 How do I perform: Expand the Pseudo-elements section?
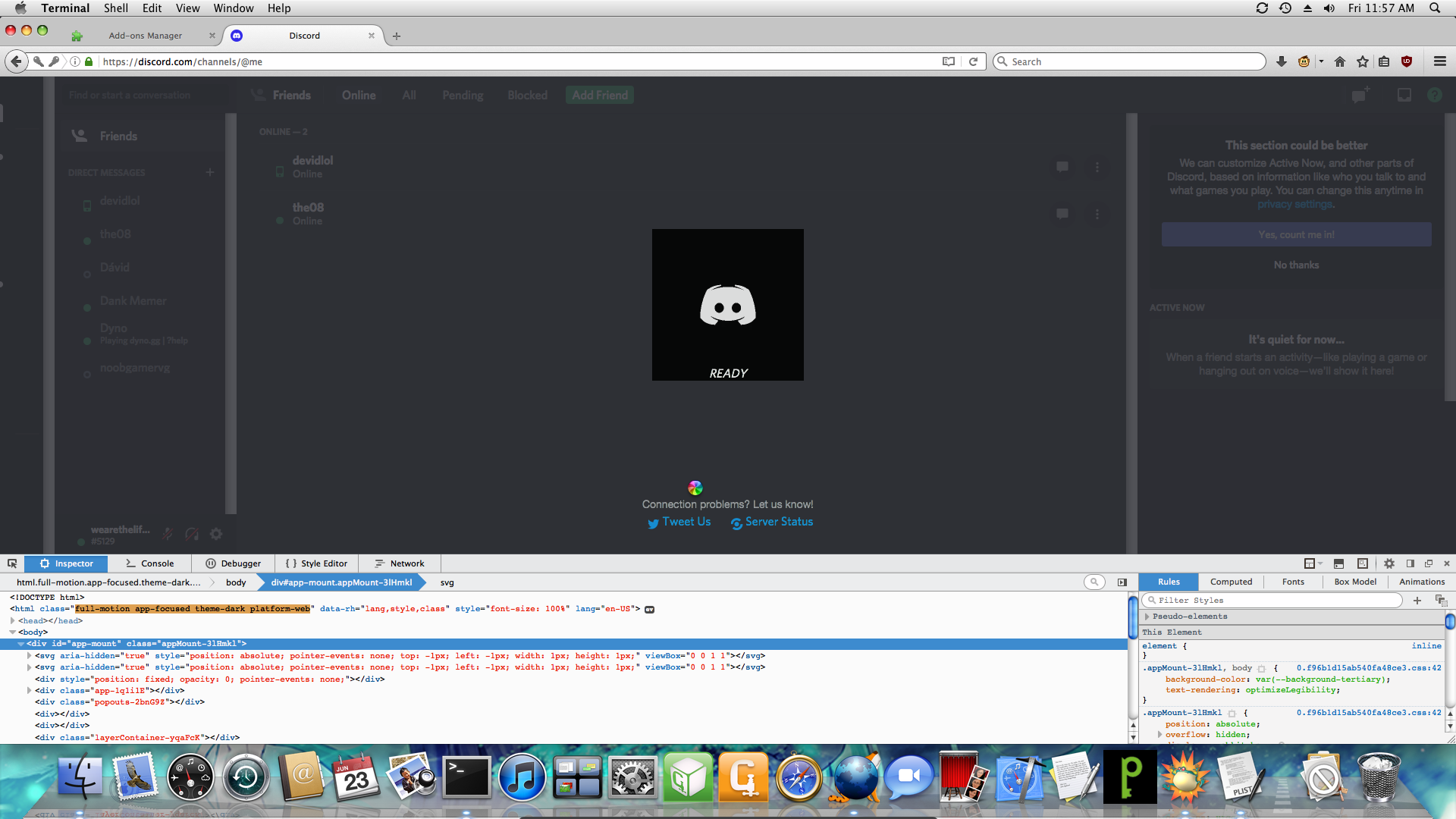tap(1147, 617)
